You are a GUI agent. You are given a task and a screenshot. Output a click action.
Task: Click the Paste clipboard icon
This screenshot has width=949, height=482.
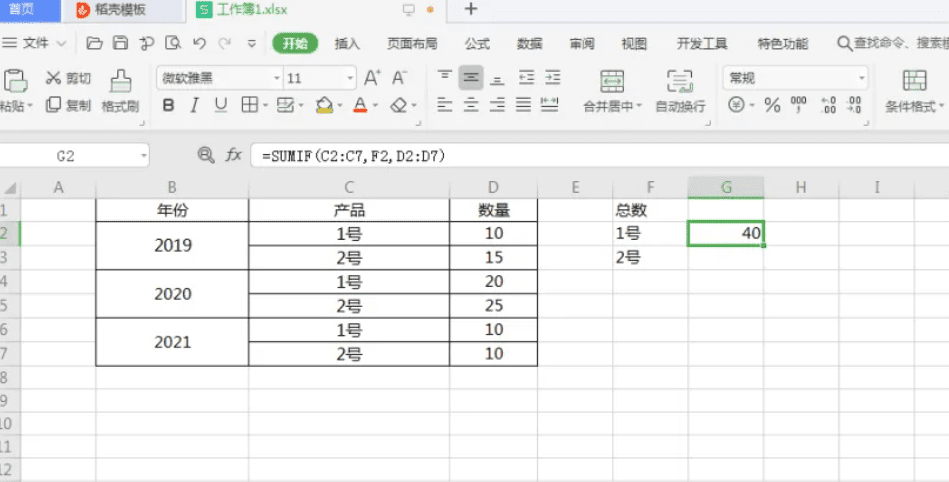[15, 80]
